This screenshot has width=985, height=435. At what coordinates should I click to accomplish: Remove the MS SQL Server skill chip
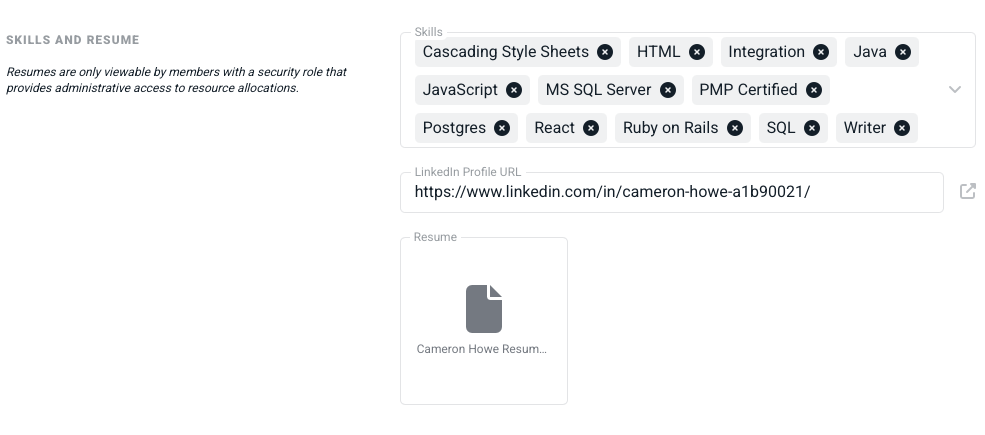click(668, 90)
